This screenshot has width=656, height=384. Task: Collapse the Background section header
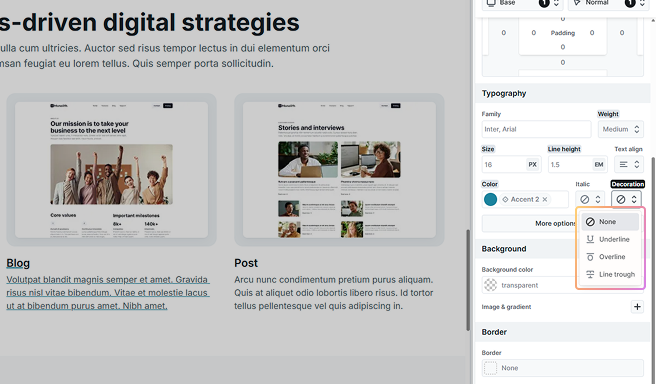(562, 249)
